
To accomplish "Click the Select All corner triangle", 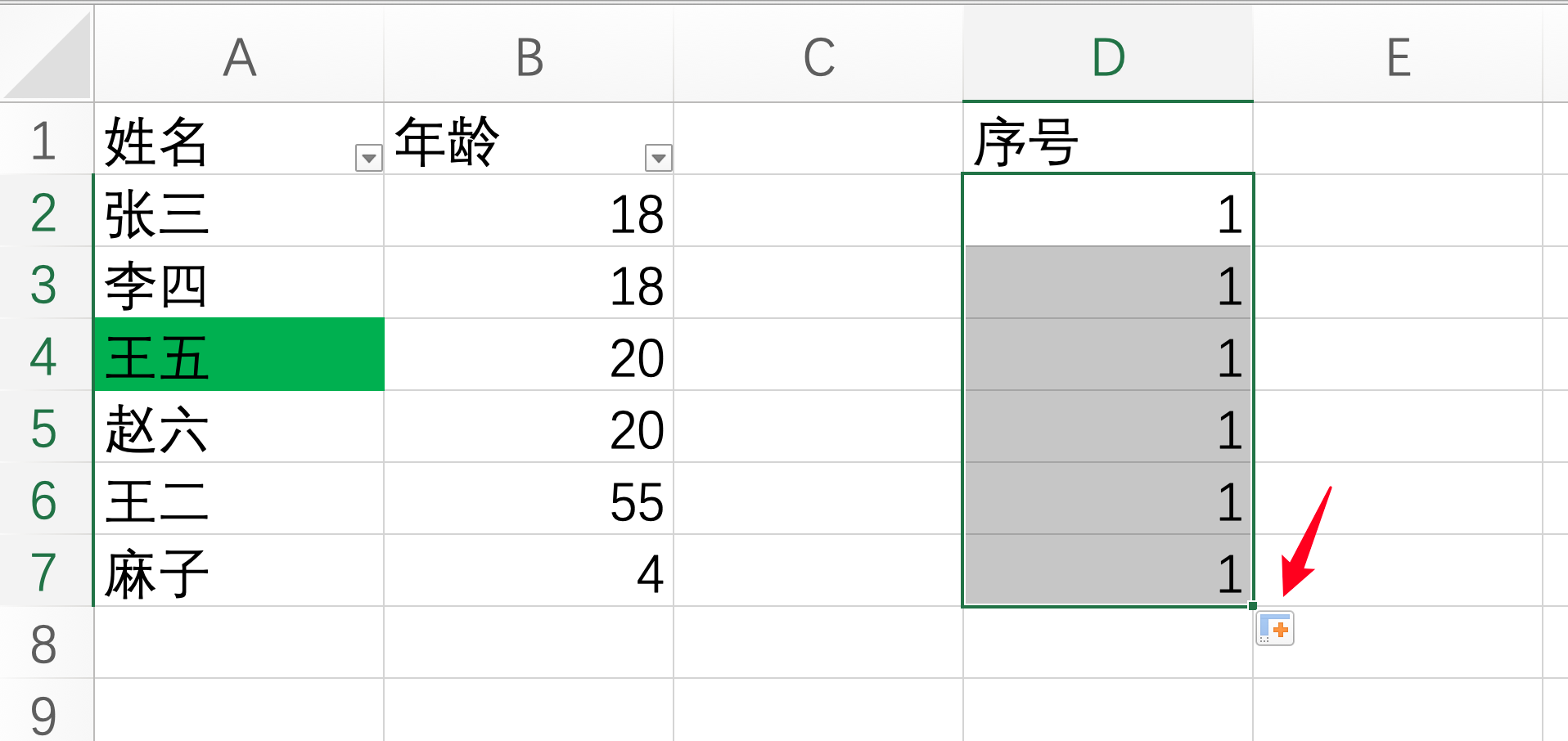I will click(x=49, y=56).
